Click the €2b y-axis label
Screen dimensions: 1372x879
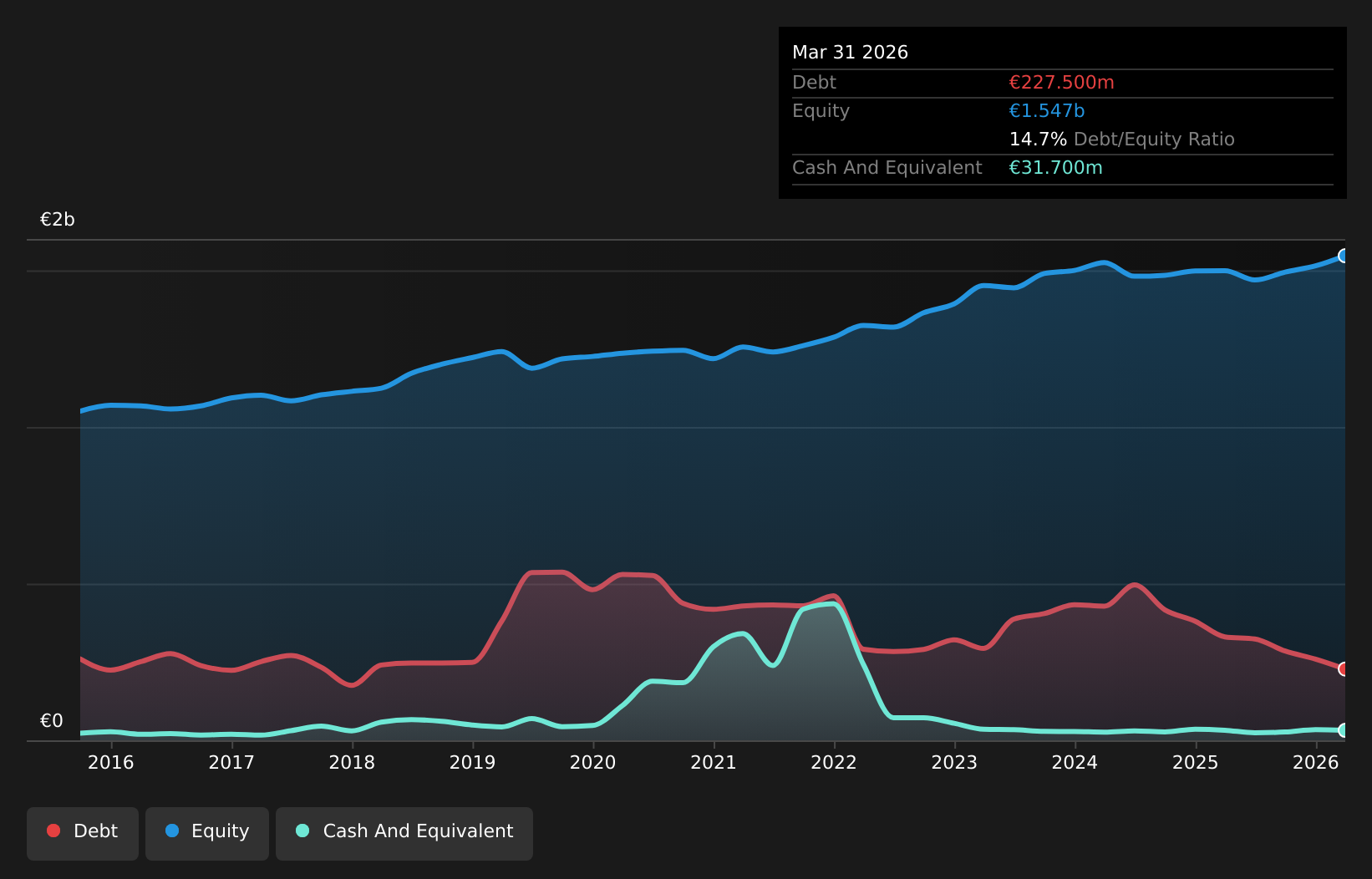tap(58, 220)
